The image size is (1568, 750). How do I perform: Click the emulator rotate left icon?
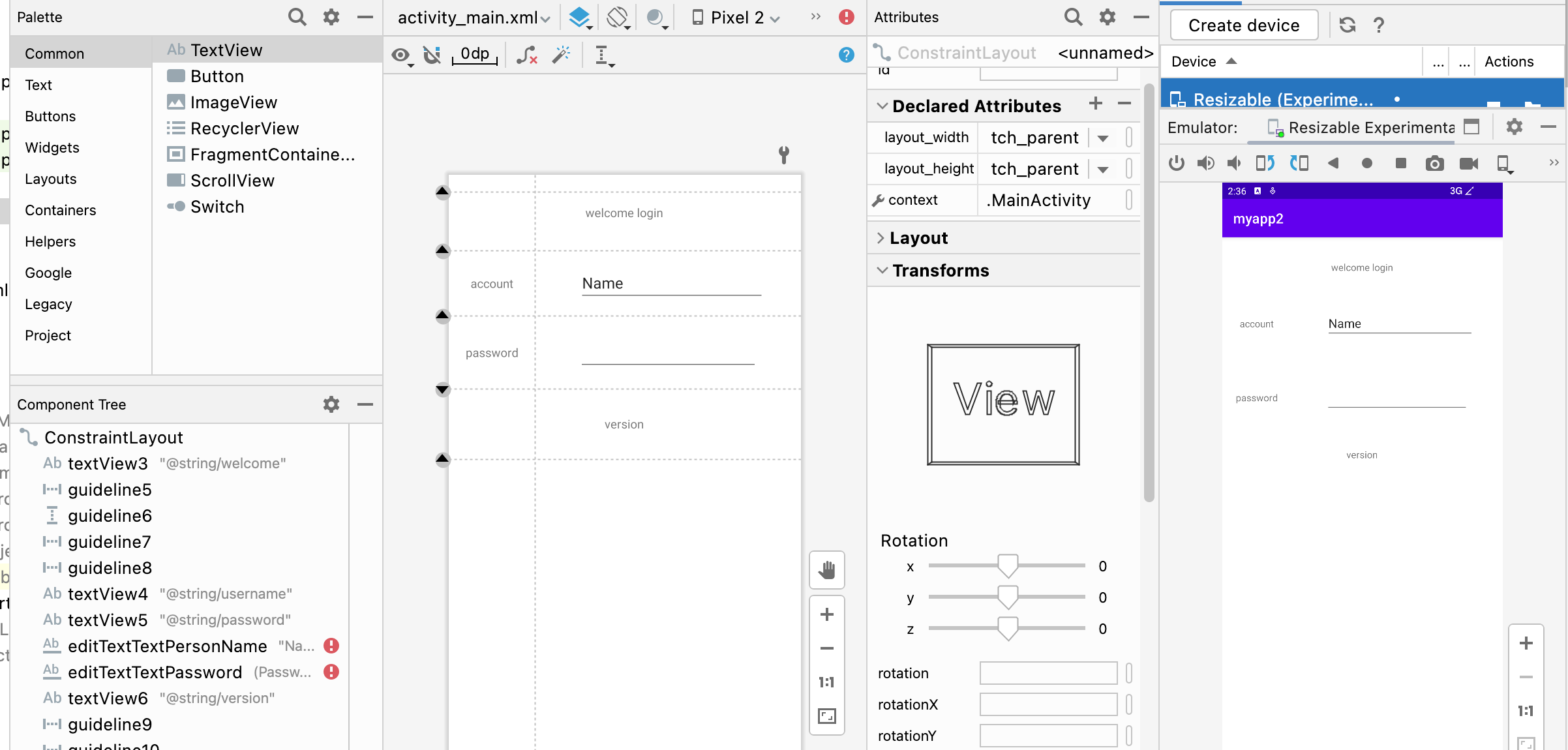point(1265,163)
